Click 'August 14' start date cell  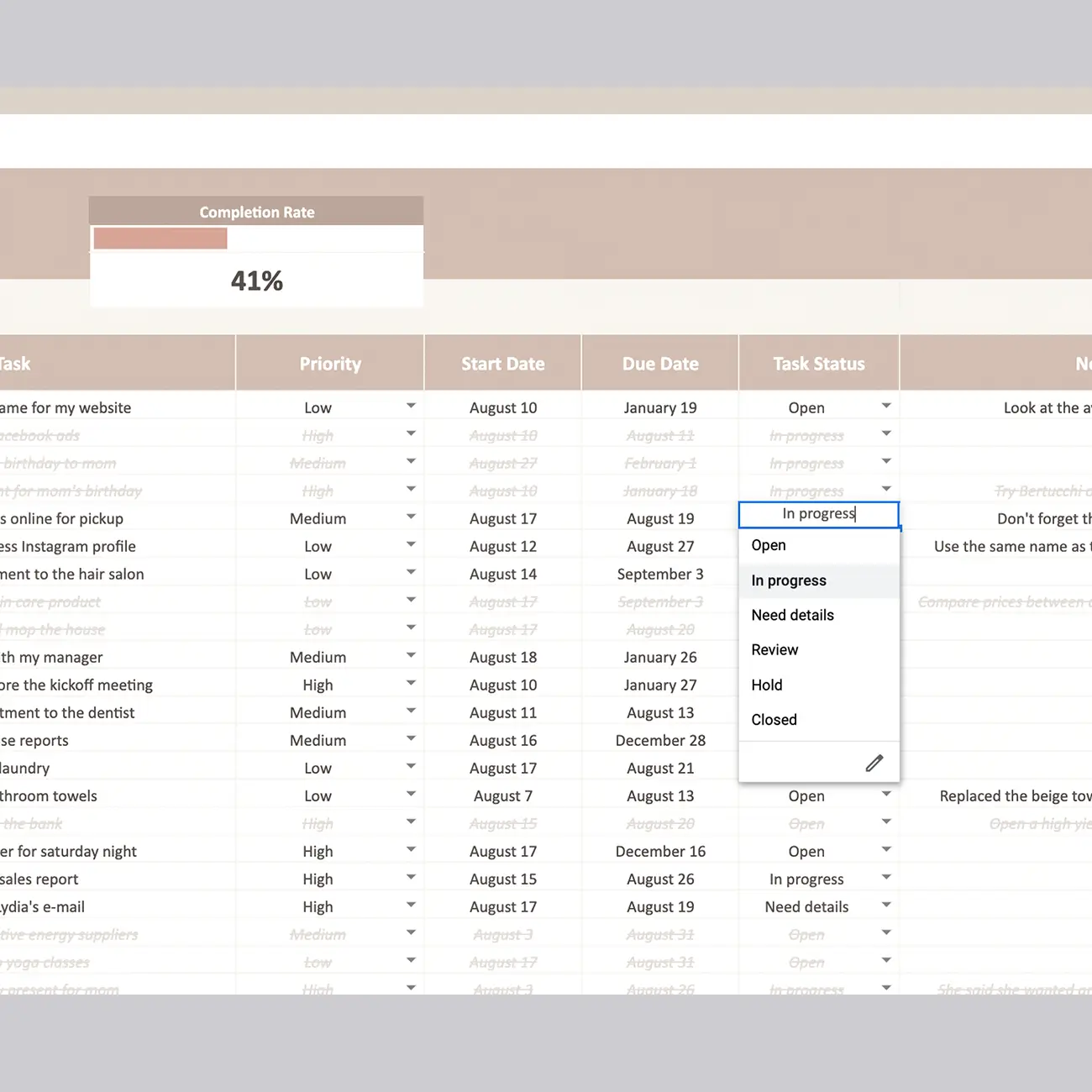(x=503, y=575)
